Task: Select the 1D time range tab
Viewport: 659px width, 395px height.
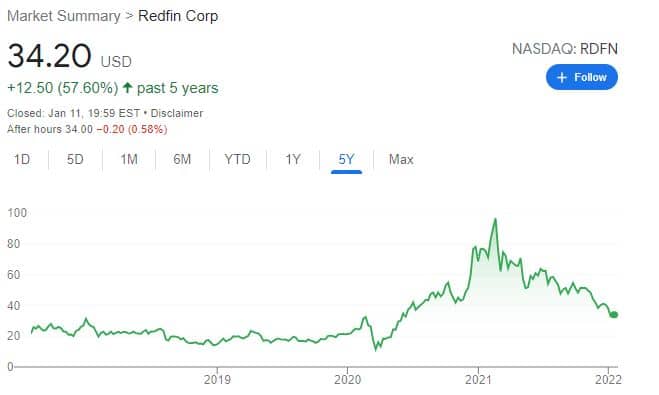Action: click(x=22, y=159)
